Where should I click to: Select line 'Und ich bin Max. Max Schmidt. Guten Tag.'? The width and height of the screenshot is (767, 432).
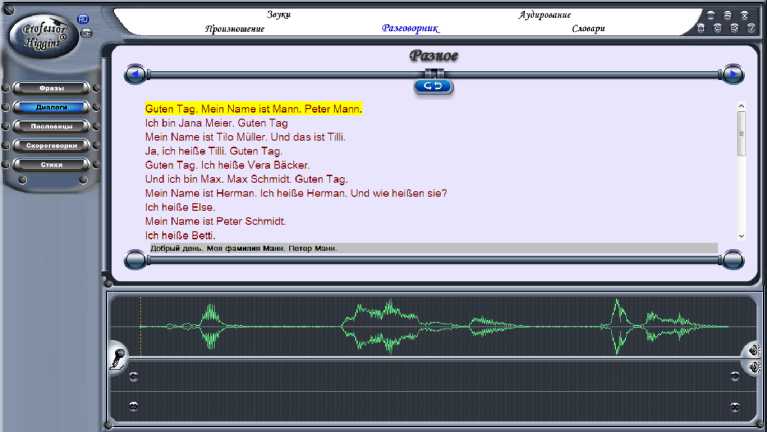(246, 179)
